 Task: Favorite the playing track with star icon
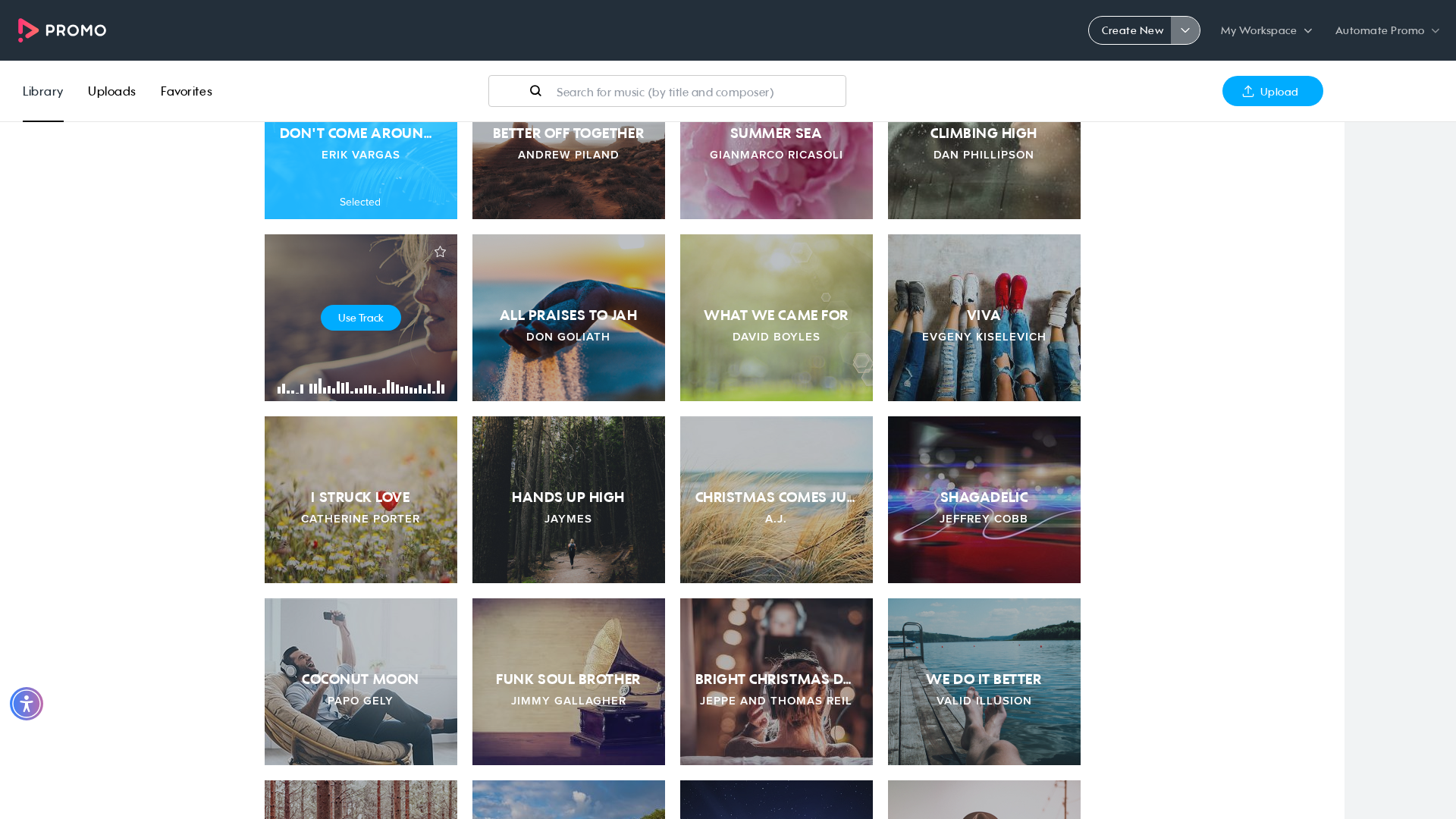(x=440, y=252)
